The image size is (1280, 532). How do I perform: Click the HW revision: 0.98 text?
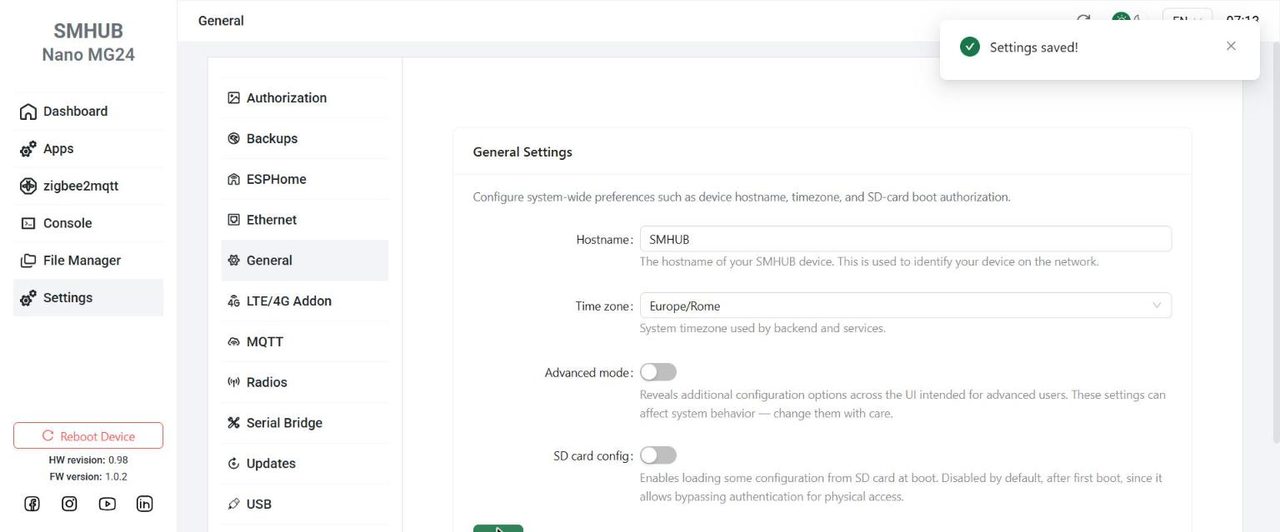[88, 460]
